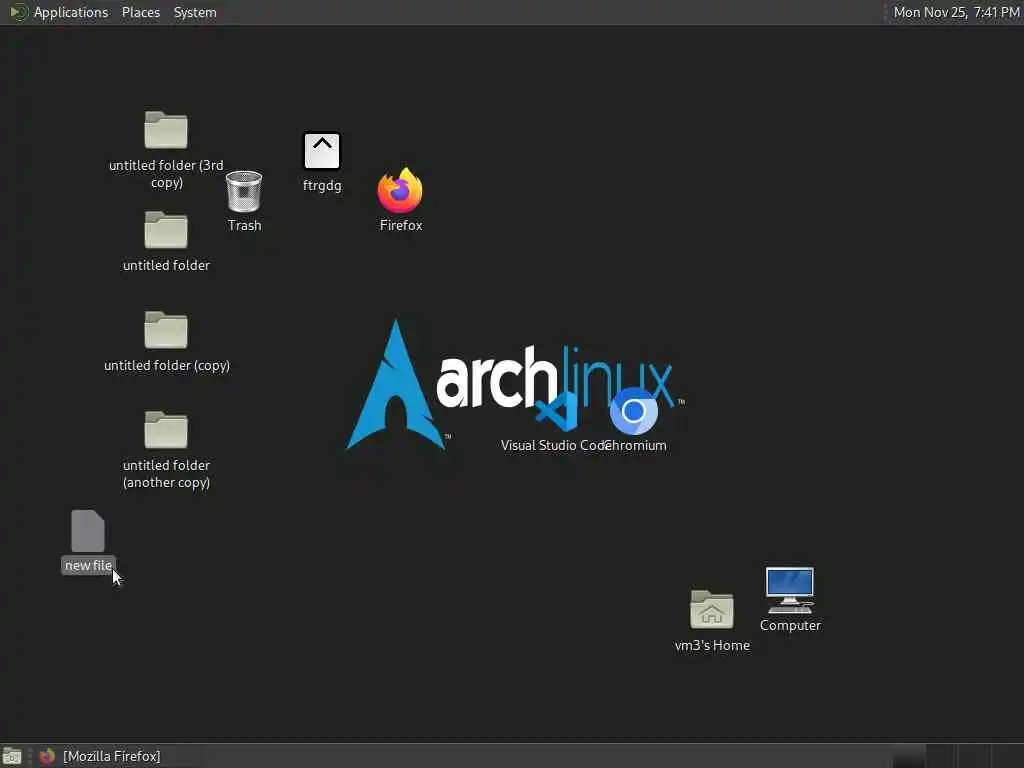Open the System menu
1024x768 pixels.
[195, 12]
